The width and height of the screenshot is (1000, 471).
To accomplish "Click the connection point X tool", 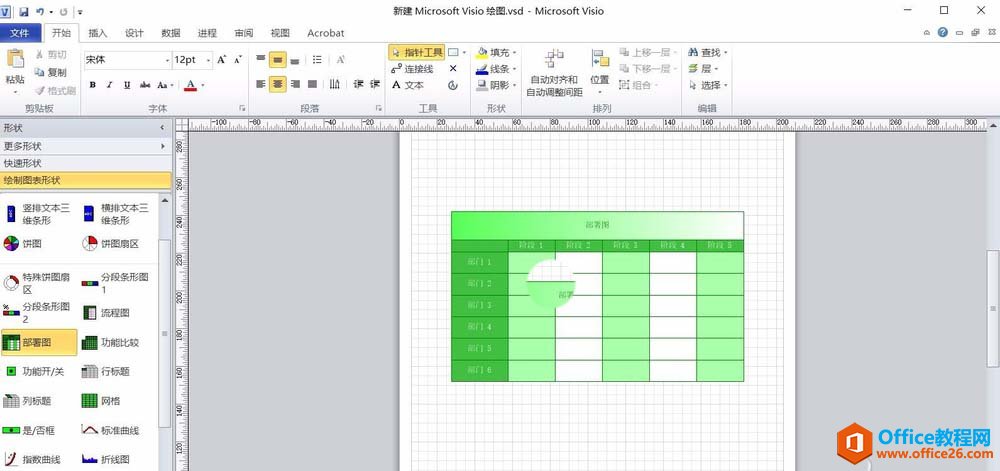I will click(453, 68).
